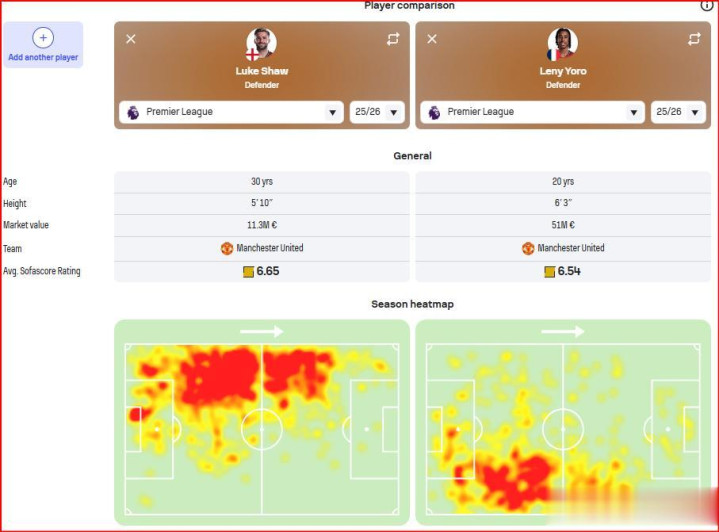719x532 pixels.
Task: Click the plus icon to add player
Action: (43, 38)
